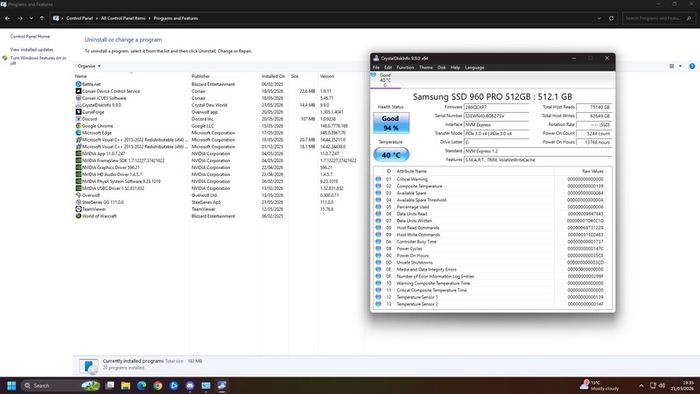Open the Disk menu in CrystalDiskInfo
This screenshot has width=700, height=394.
click(x=442, y=67)
